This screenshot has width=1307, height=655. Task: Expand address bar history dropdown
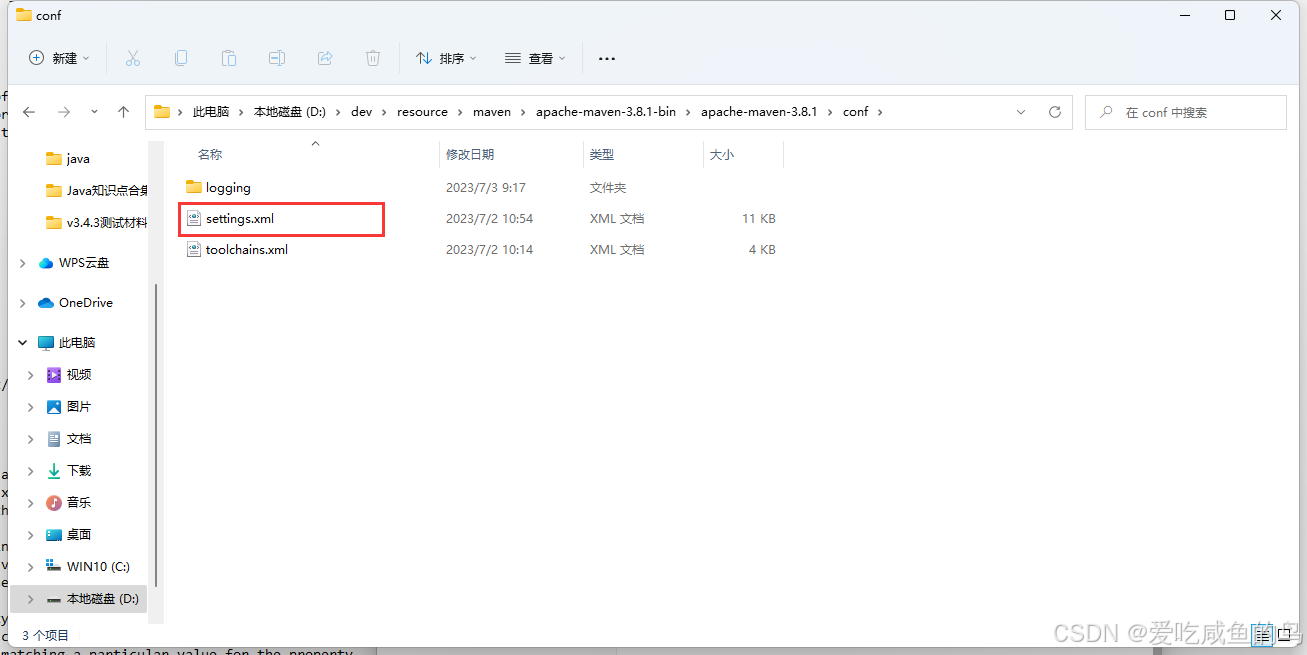tap(1020, 112)
